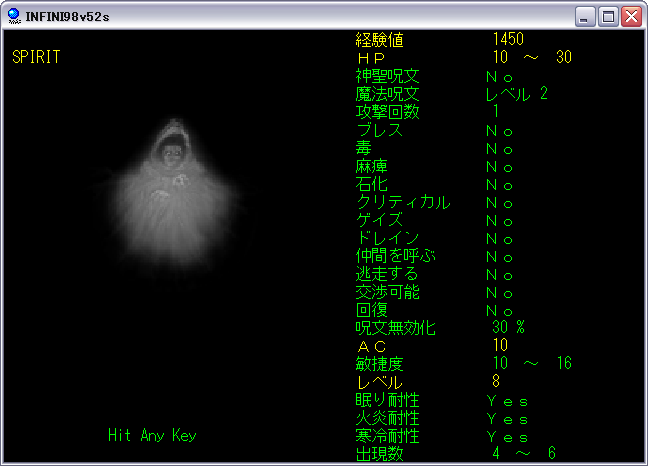Click the experience value 1450

[508, 39]
